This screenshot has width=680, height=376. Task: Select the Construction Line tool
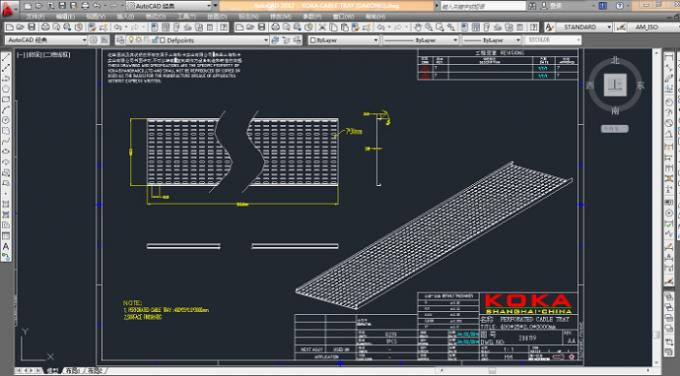point(6,68)
